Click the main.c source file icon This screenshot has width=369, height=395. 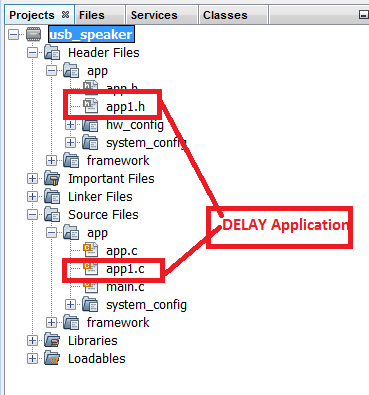tap(90, 287)
